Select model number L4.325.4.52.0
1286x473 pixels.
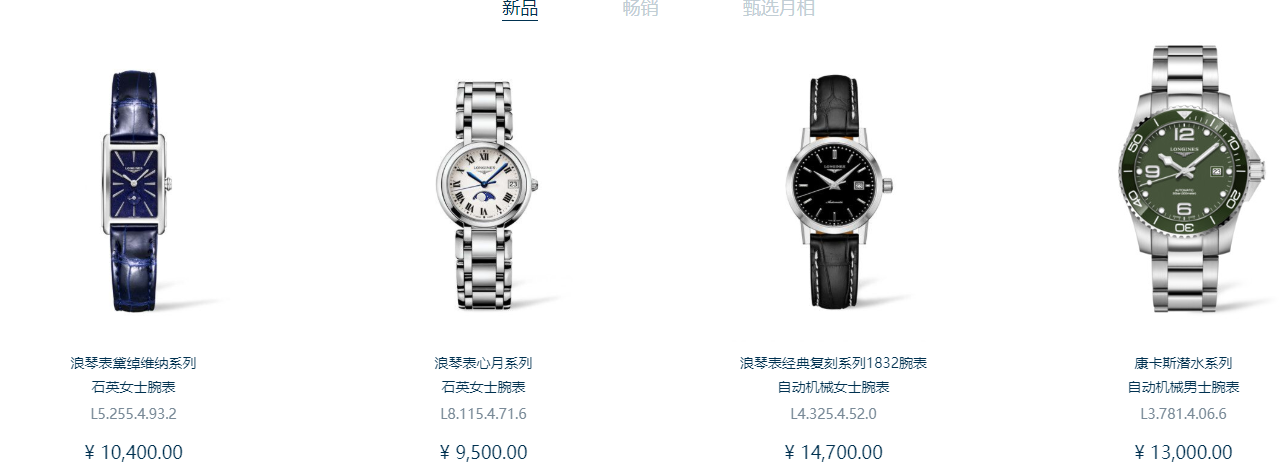coord(833,413)
